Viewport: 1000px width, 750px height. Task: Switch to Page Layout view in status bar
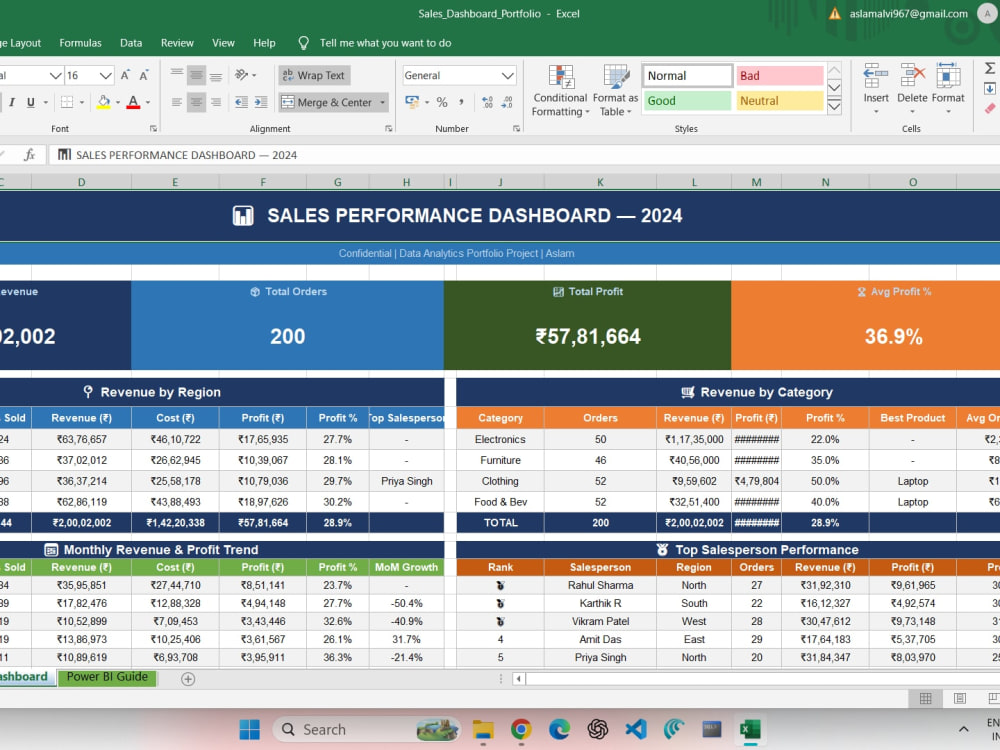[x=959, y=698]
